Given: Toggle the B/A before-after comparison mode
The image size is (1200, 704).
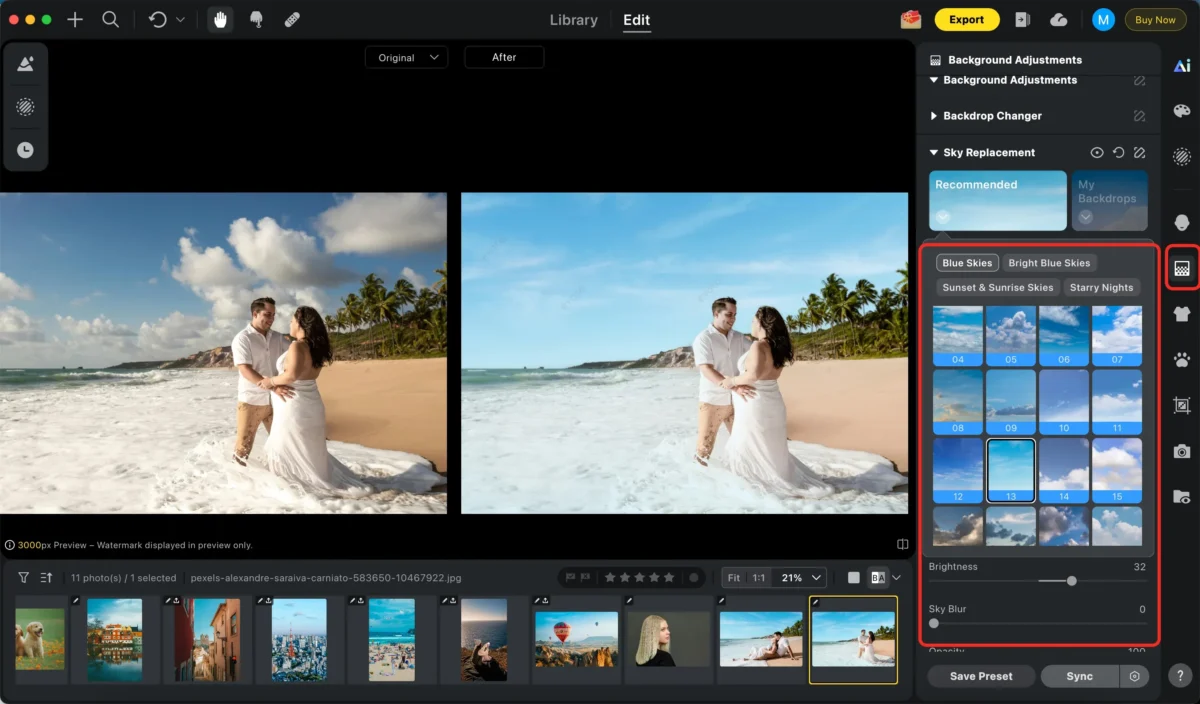Looking at the screenshot, I should pyautogui.click(x=879, y=577).
